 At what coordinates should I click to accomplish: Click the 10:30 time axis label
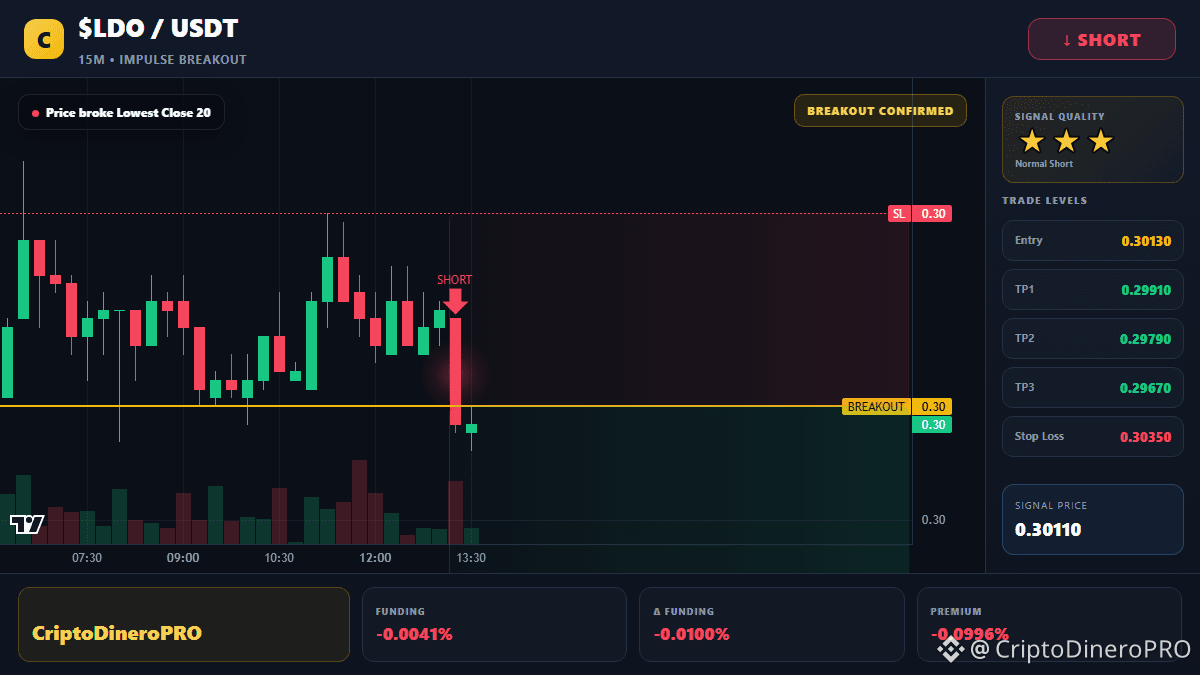[279, 558]
